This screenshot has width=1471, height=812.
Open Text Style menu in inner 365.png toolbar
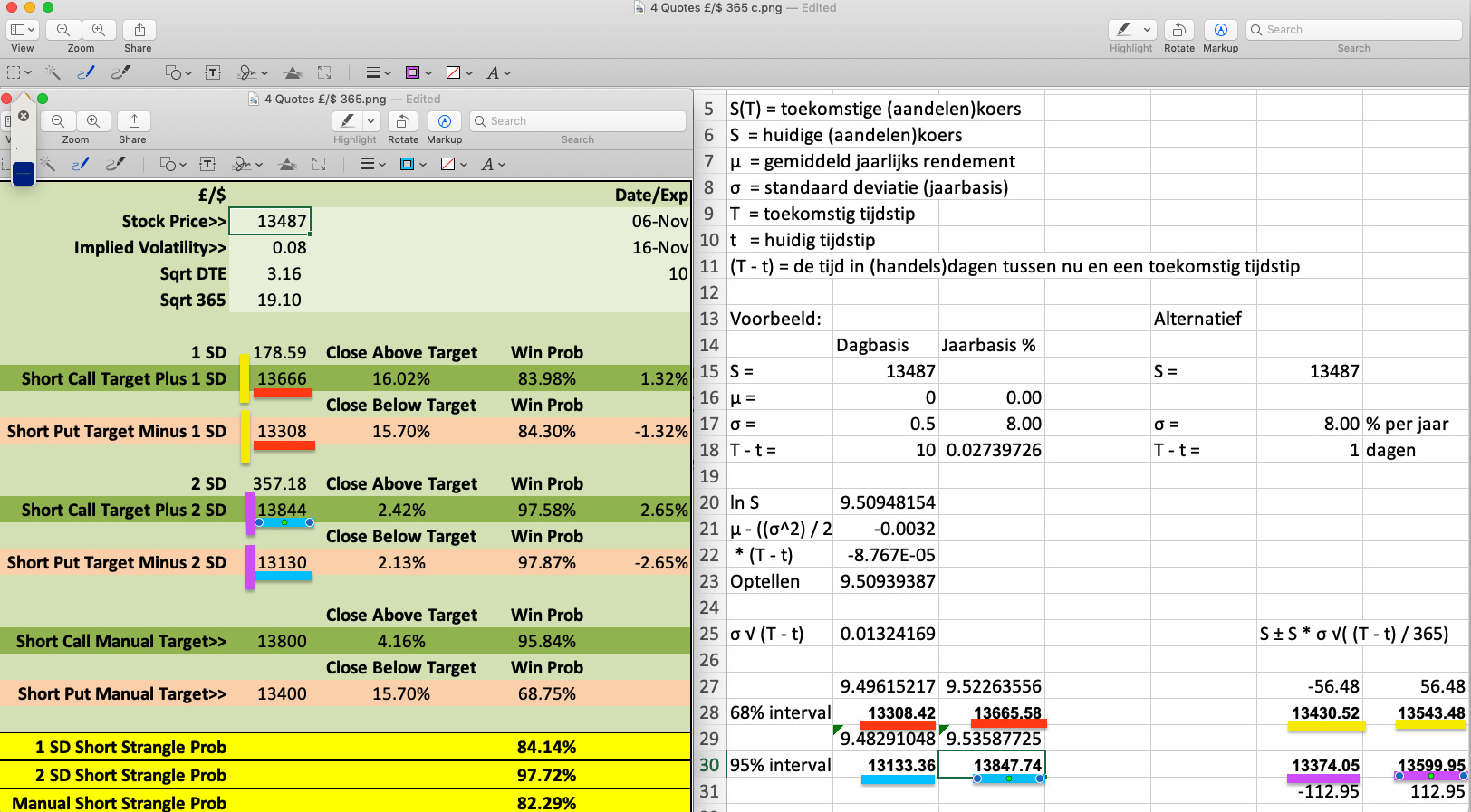click(493, 164)
